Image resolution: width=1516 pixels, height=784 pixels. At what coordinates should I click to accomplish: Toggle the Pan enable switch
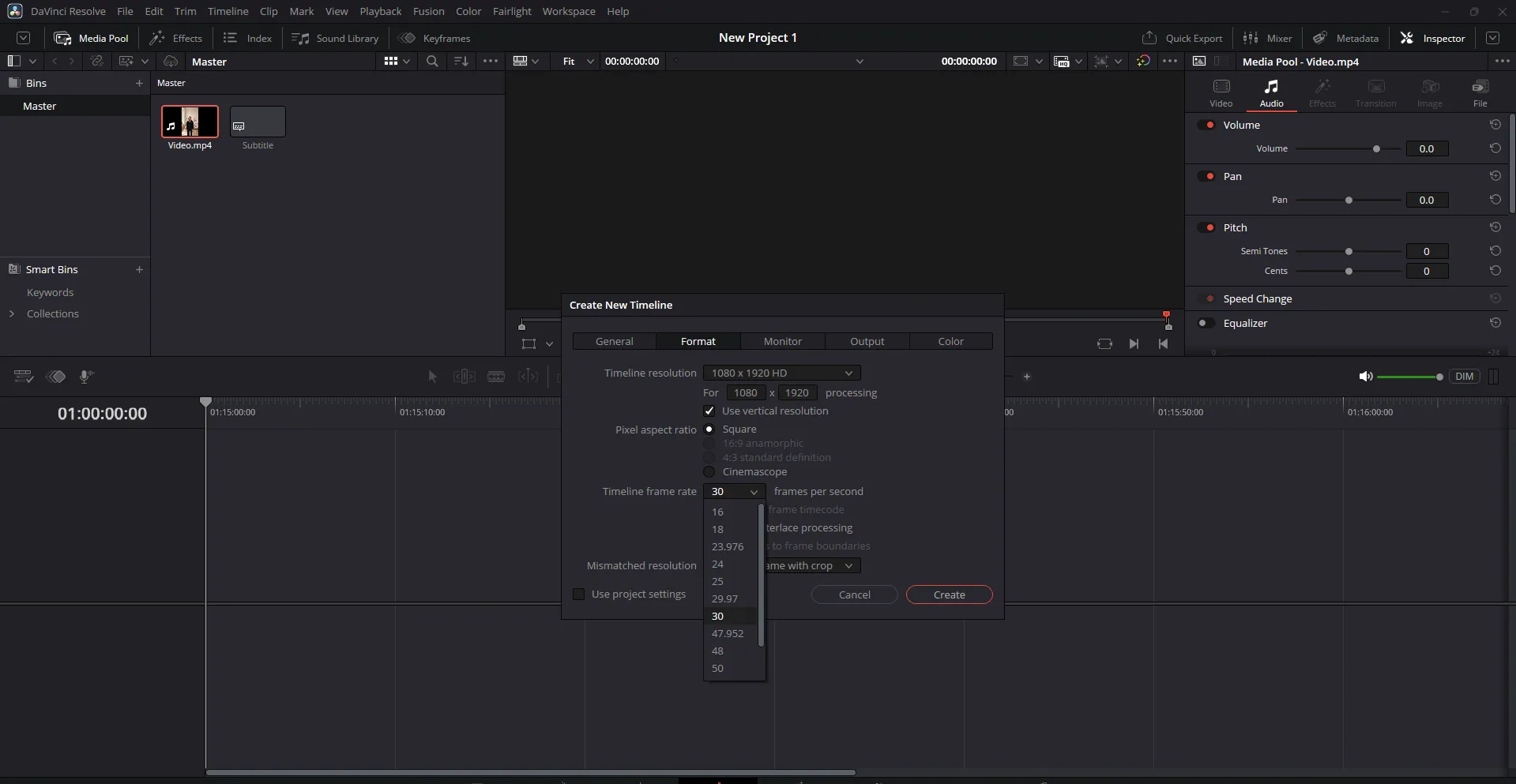click(1206, 176)
